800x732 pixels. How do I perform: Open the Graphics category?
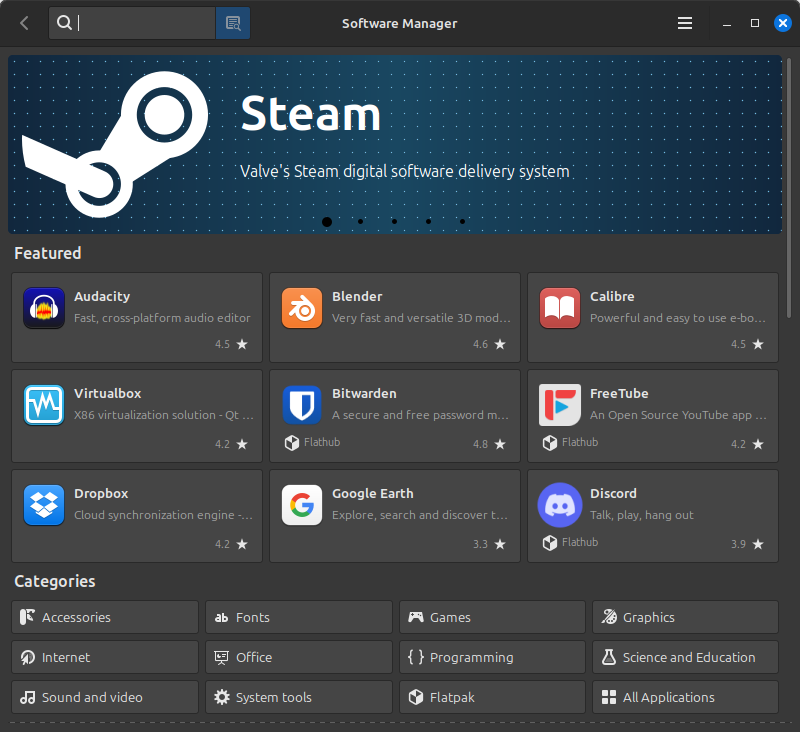685,617
